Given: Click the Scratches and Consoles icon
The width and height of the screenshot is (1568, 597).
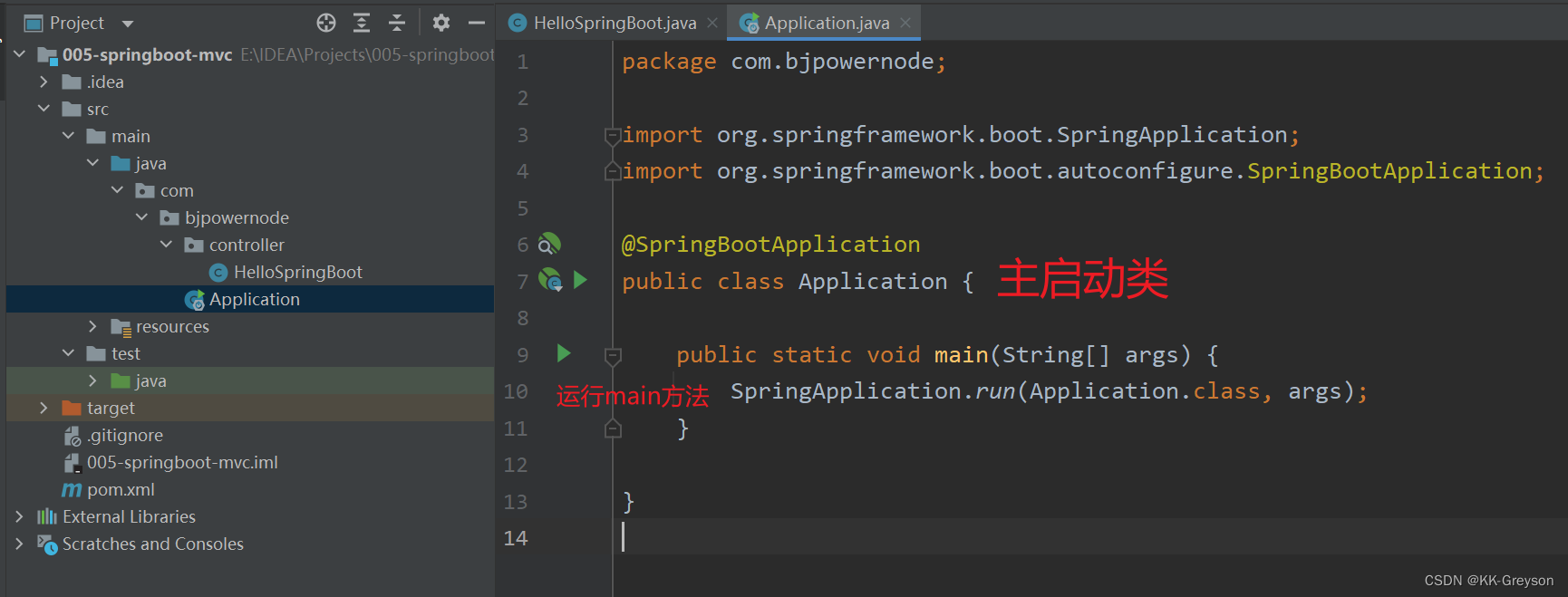Looking at the screenshot, I should [x=47, y=544].
